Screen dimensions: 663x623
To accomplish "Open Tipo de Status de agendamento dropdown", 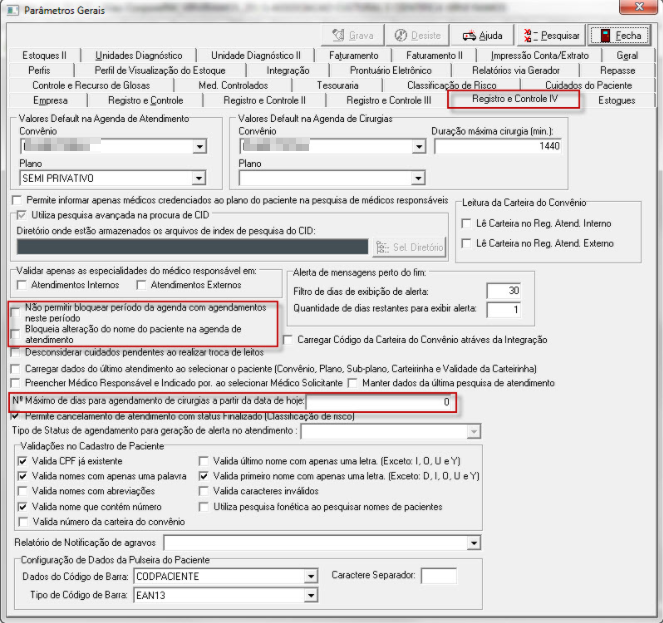I will [x=474, y=431].
